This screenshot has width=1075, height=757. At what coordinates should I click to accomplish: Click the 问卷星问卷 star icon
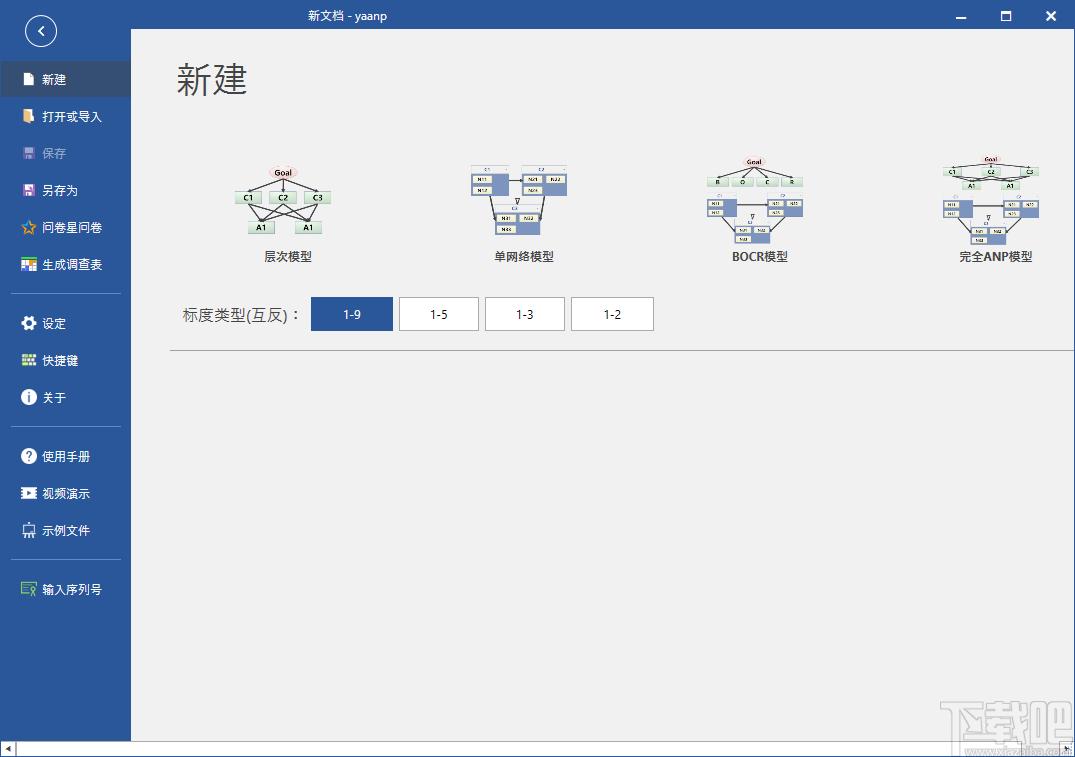tap(28, 227)
